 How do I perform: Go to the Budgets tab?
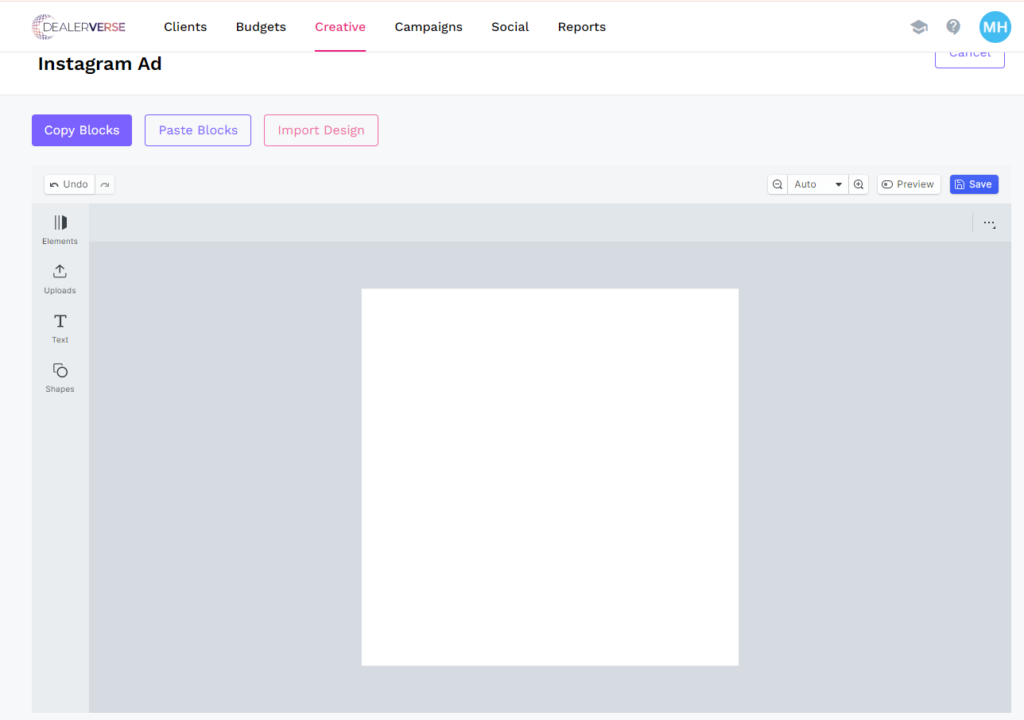[x=261, y=27]
